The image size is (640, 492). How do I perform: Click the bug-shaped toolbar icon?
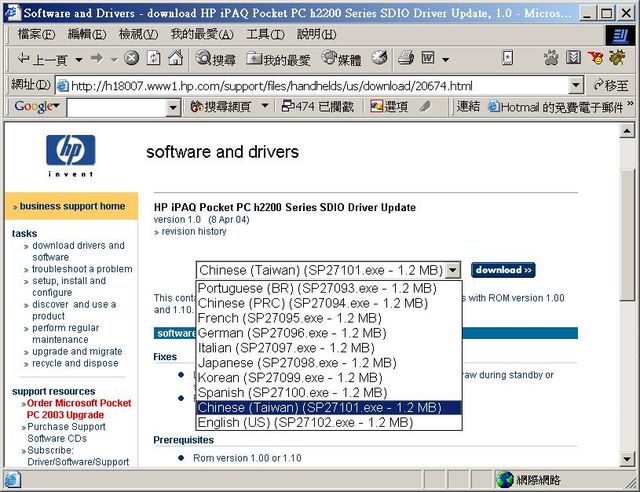tap(617, 58)
